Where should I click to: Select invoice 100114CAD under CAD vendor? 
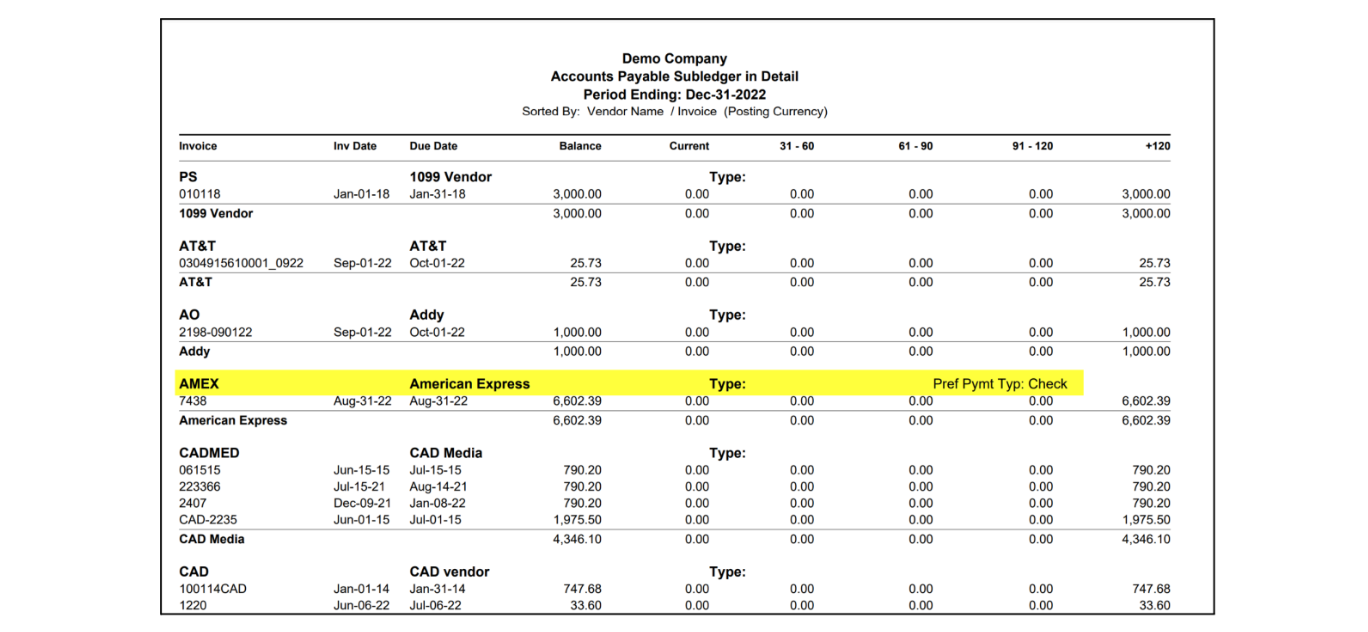point(213,589)
